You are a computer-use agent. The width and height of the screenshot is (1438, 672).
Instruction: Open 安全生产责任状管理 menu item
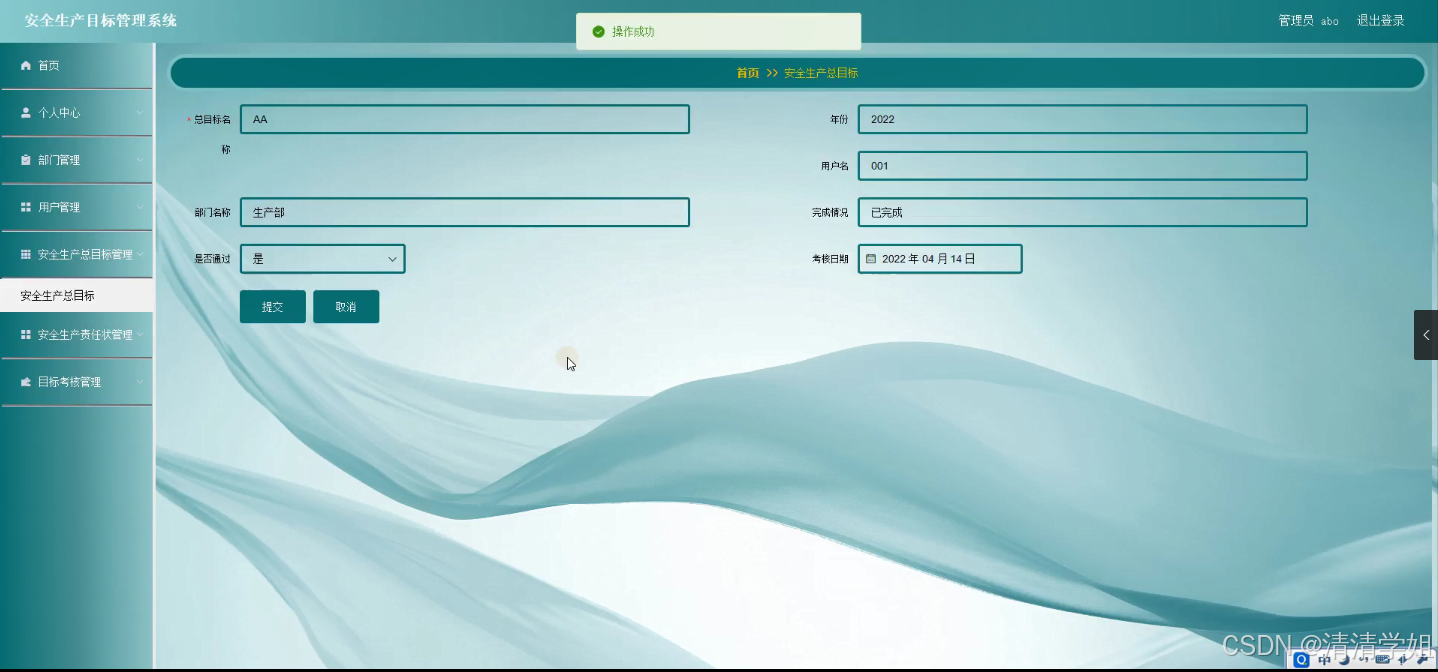click(76, 334)
